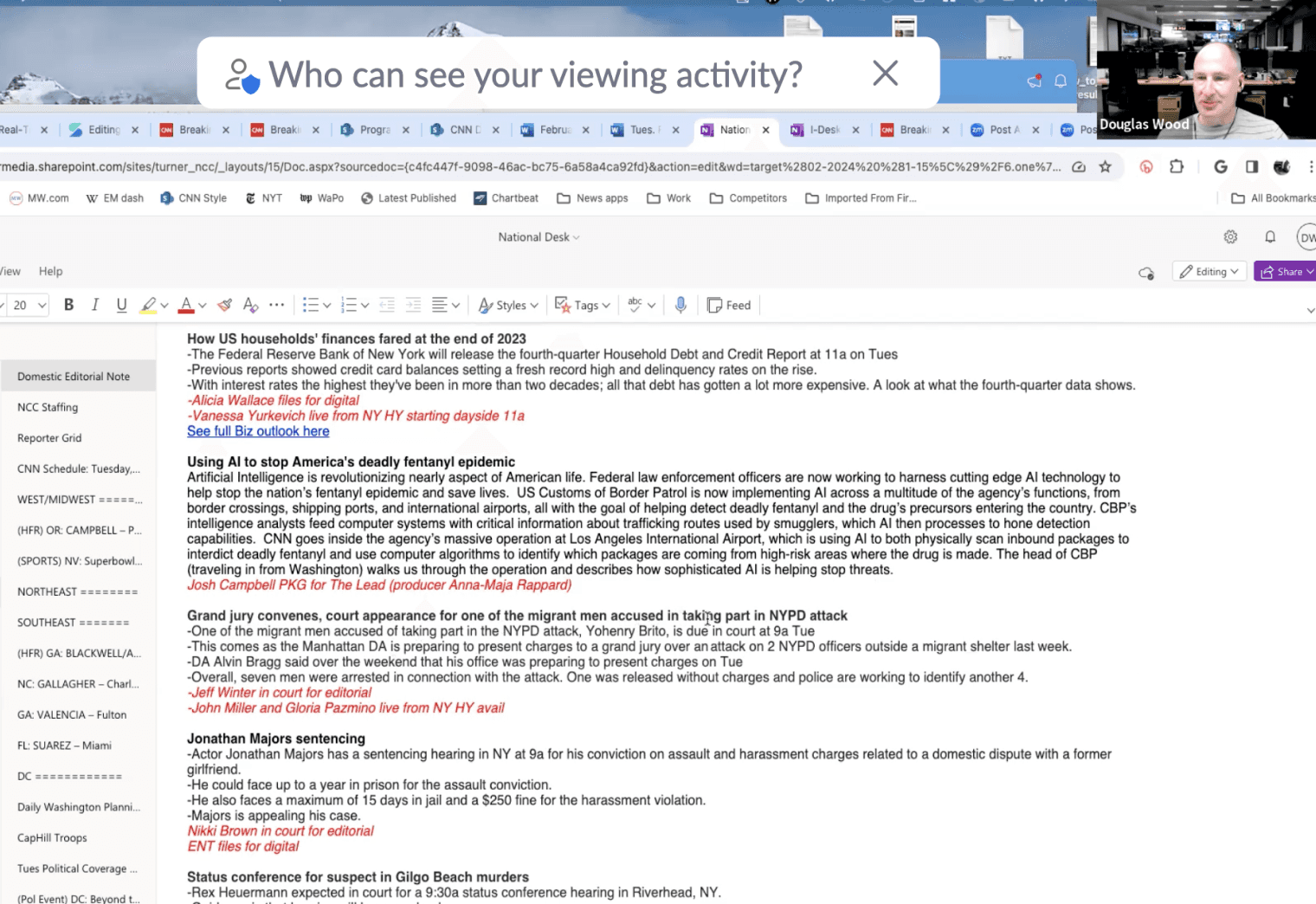Click Jonathan Majors sentencing heading

pyautogui.click(x=276, y=739)
